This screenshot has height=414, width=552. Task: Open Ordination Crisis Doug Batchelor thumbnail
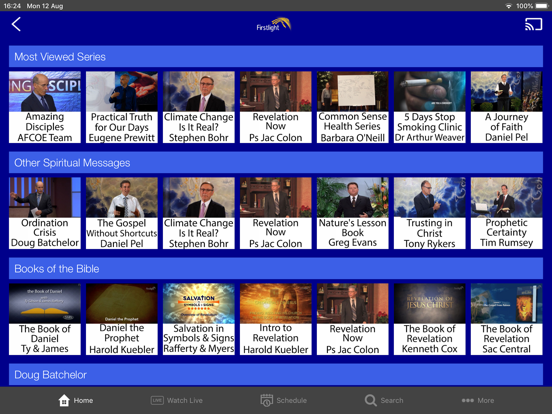tap(45, 213)
